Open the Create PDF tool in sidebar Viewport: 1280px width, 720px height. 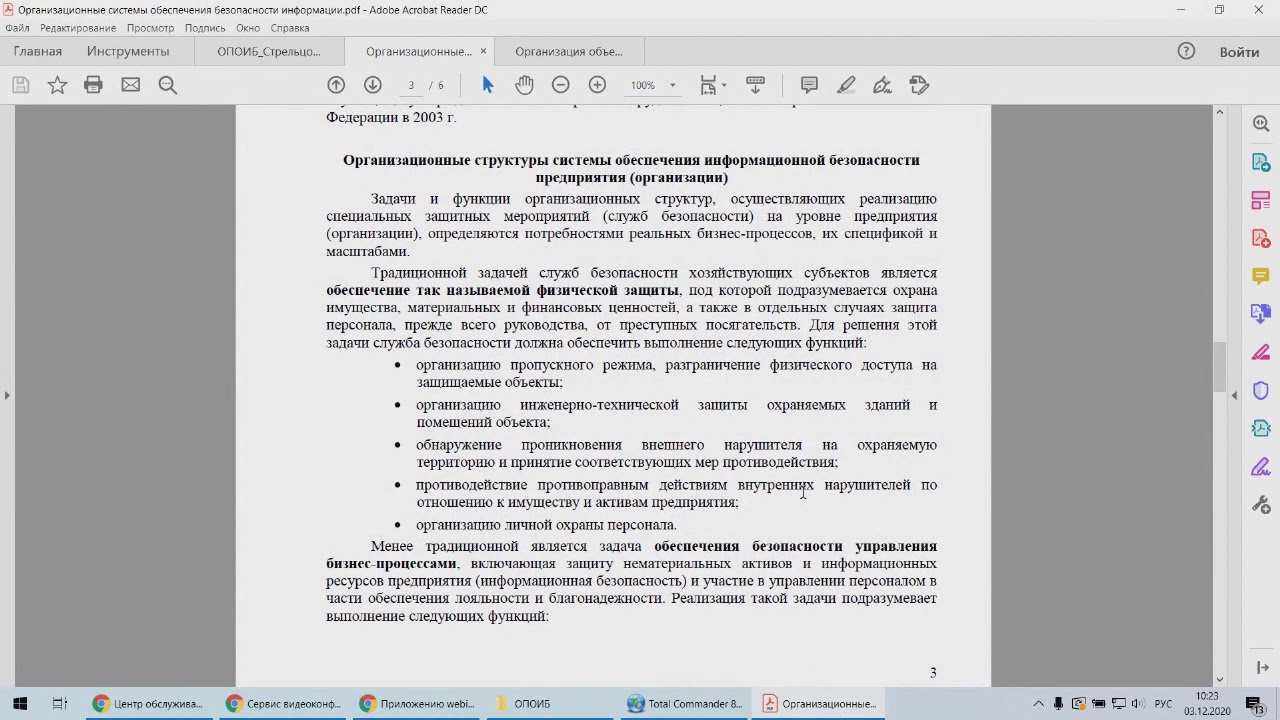(x=1261, y=238)
